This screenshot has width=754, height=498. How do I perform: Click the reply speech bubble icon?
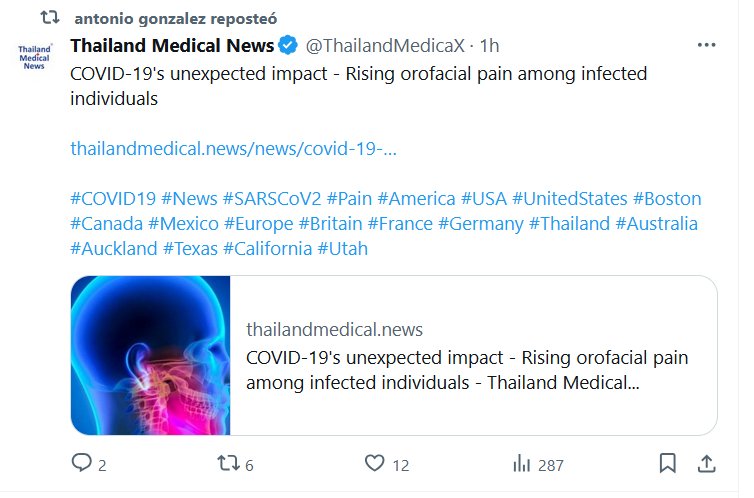(x=81, y=464)
